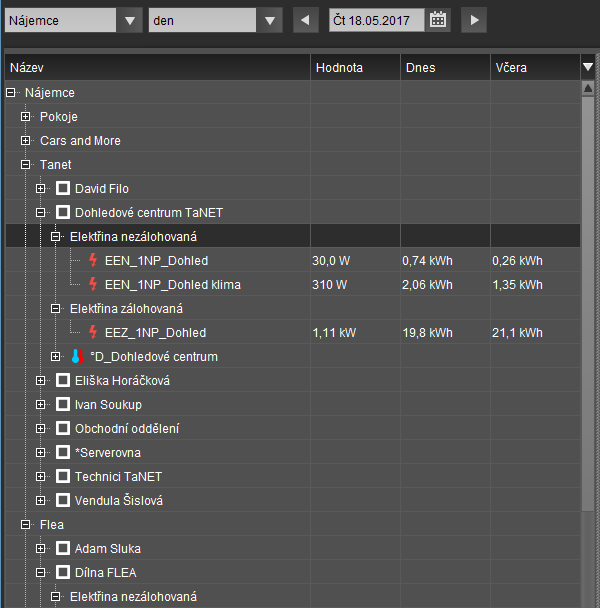Screen dimensions: 600x608
Task: Click lightning icon of EEN_1NP_Dohled klima
Action: tap(94, 285)
